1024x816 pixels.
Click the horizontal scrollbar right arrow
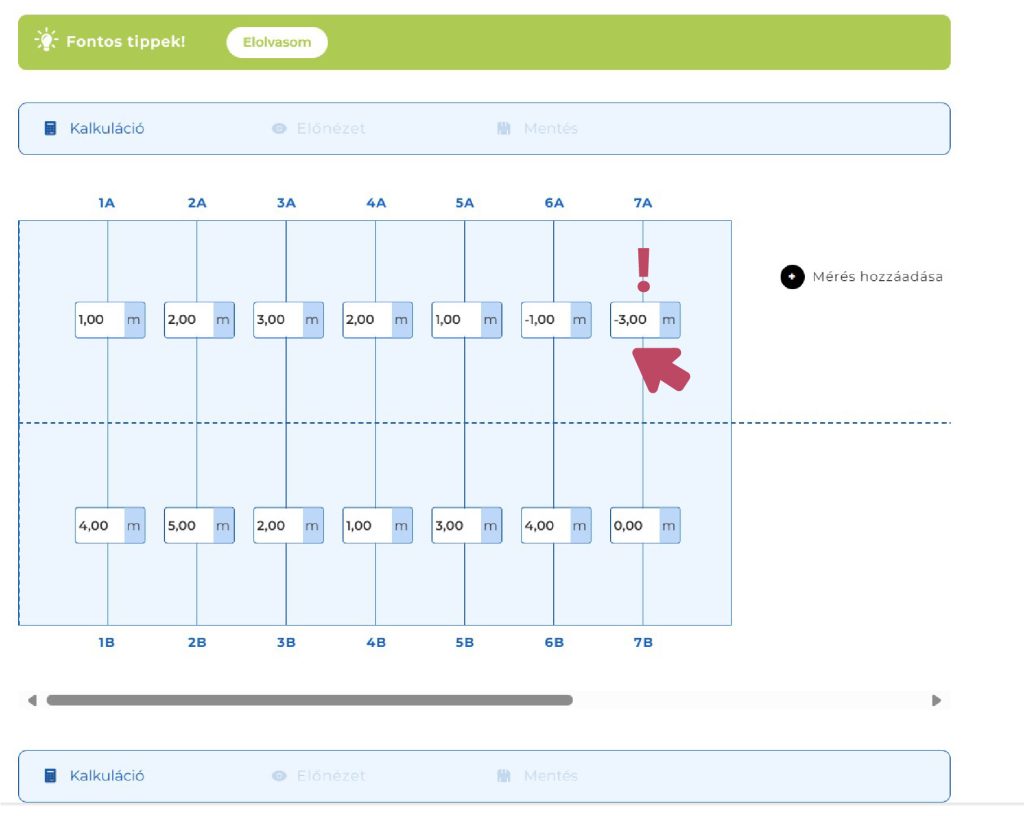936,700
